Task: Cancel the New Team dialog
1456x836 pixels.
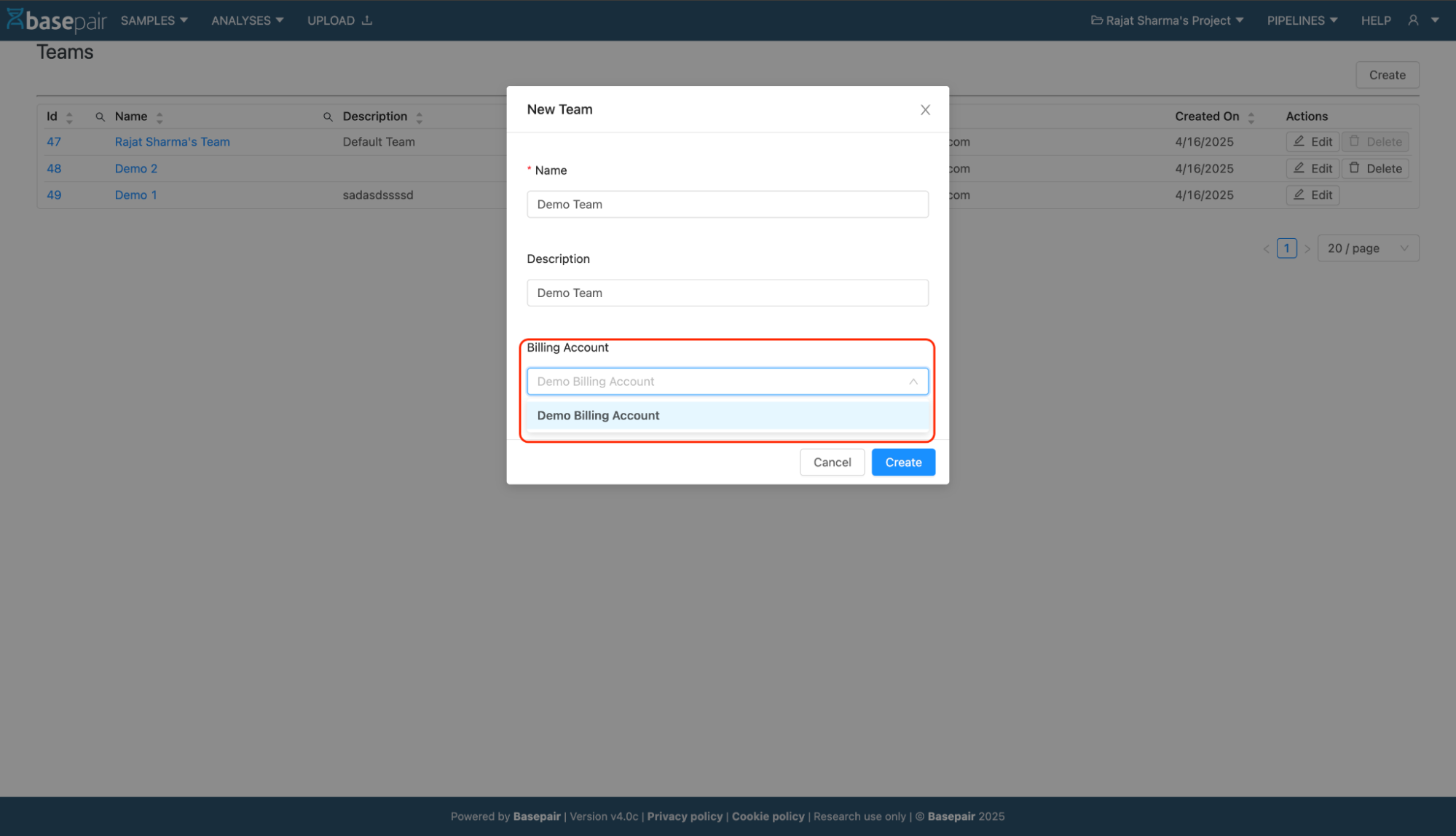Action: pos(831,462)
